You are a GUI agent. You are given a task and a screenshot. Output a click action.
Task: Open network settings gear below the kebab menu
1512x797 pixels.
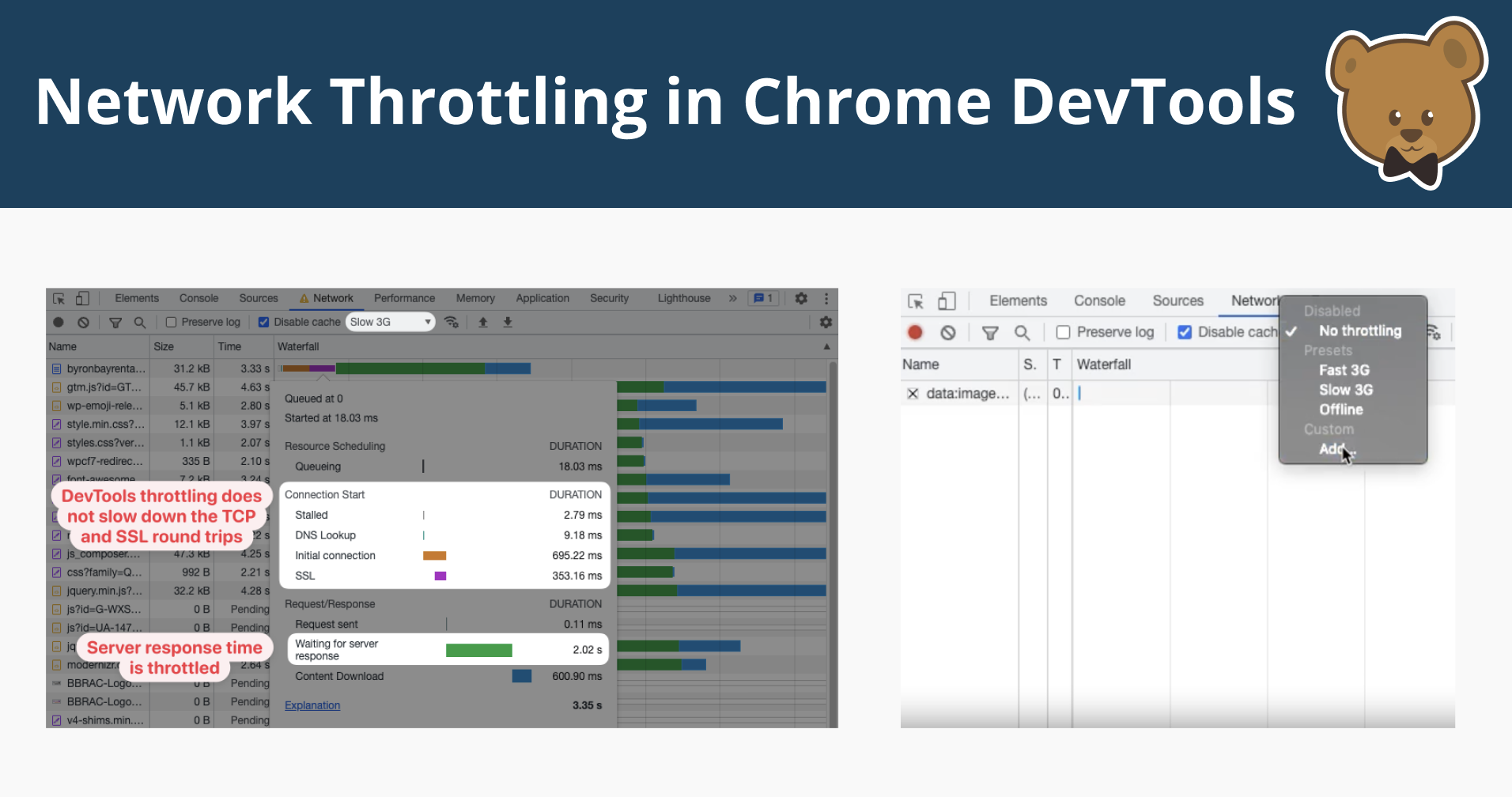(x=826, y=323)
